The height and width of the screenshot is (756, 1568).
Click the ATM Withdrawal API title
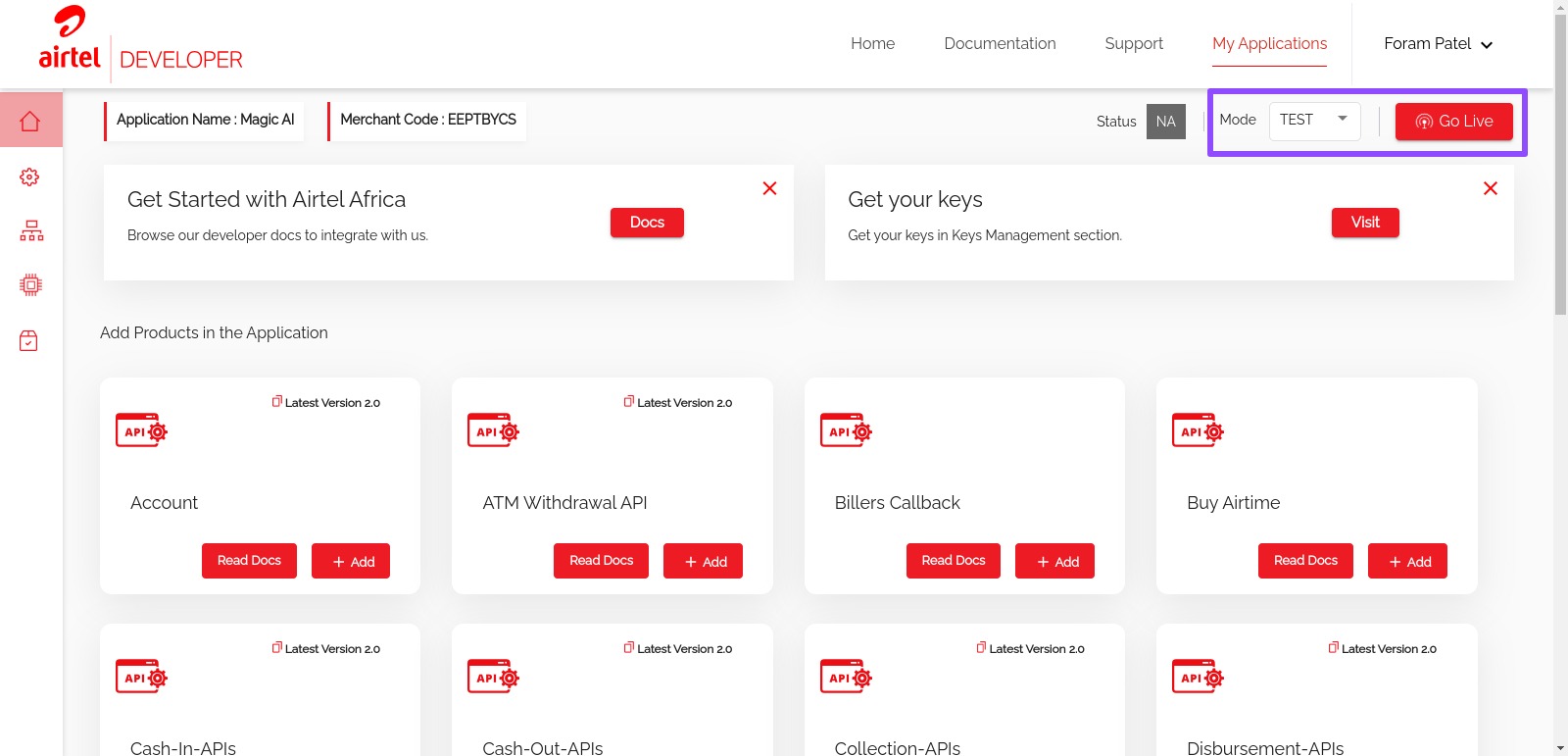564,503
